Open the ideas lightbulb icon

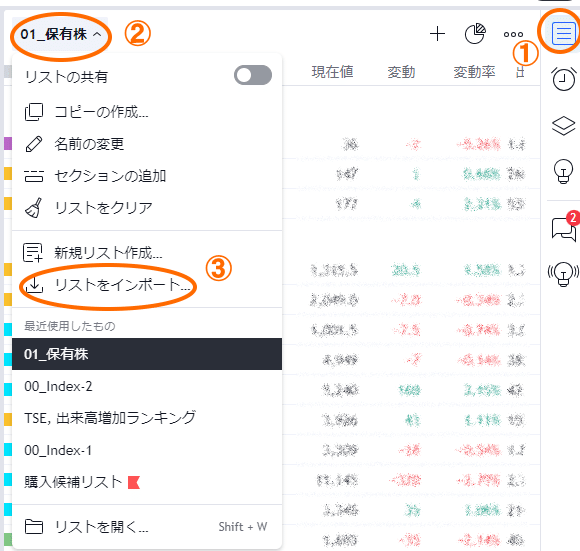pyautogui.click(x=563, y=171)
